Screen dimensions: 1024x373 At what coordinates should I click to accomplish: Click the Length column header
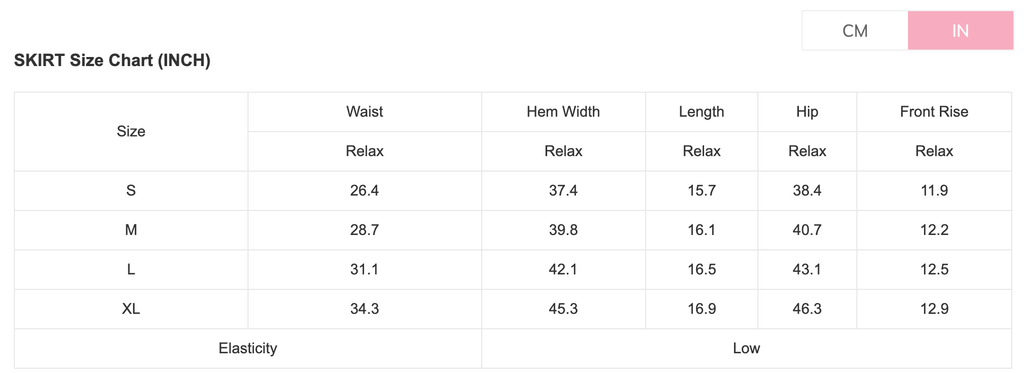pyautogui.click(x=701, y=112)
